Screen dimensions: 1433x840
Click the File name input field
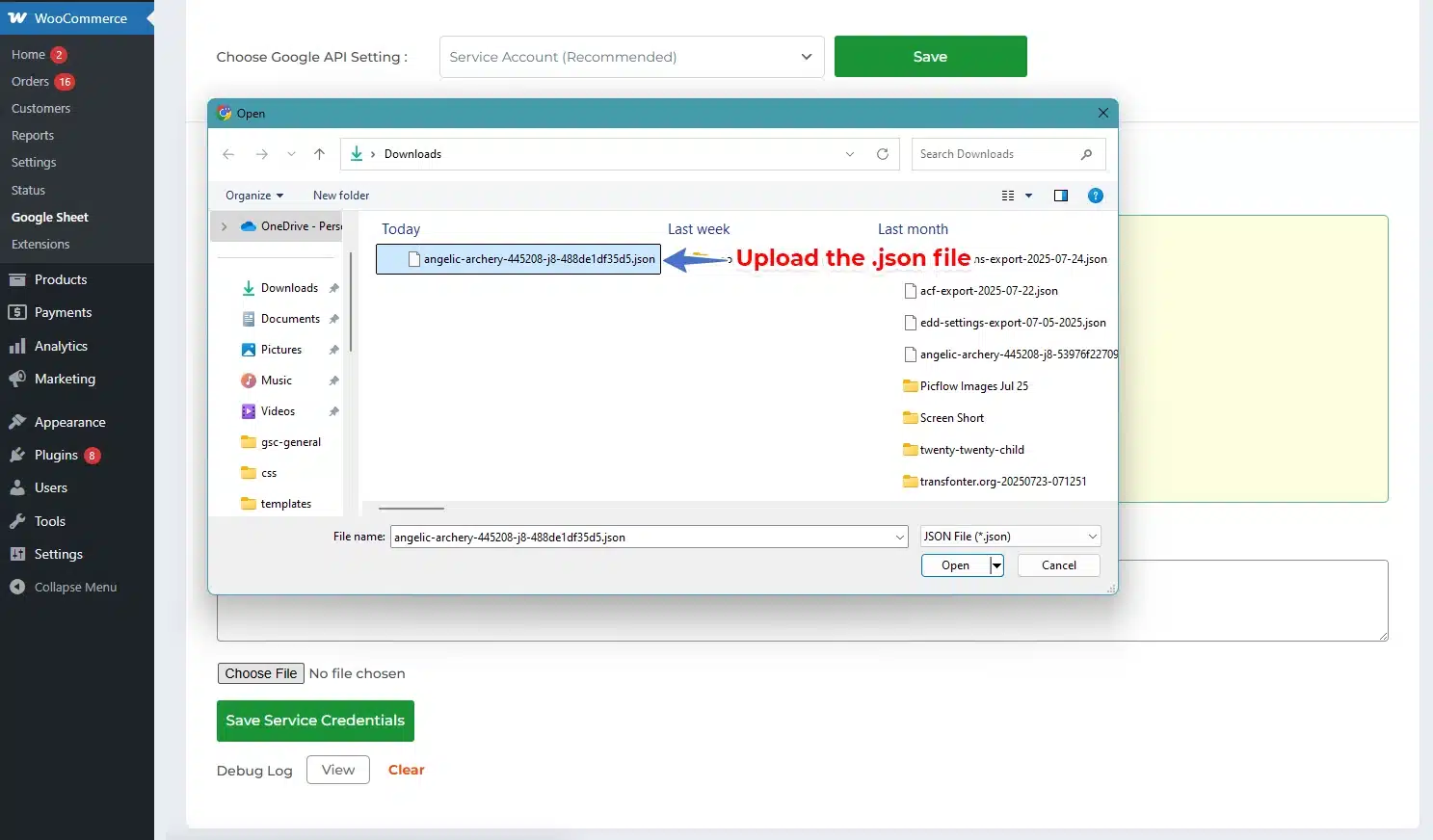pyautogui.click(x=641, y=537)
